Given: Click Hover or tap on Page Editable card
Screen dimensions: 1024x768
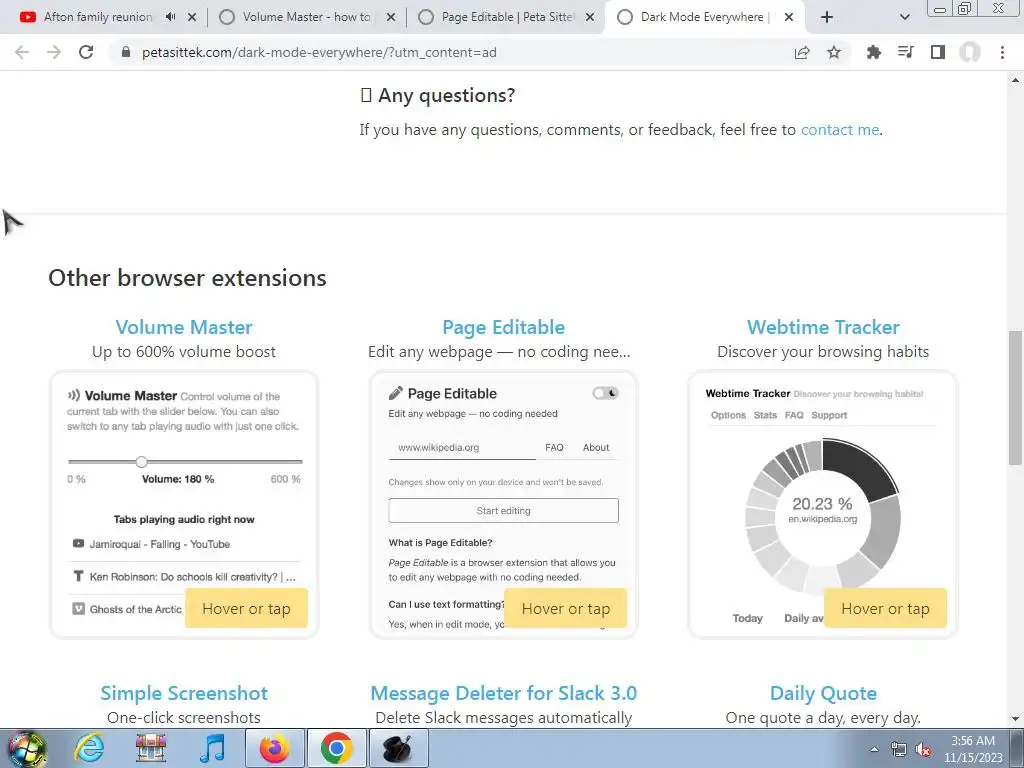Looking at the screenshot, I should point(566,608).
